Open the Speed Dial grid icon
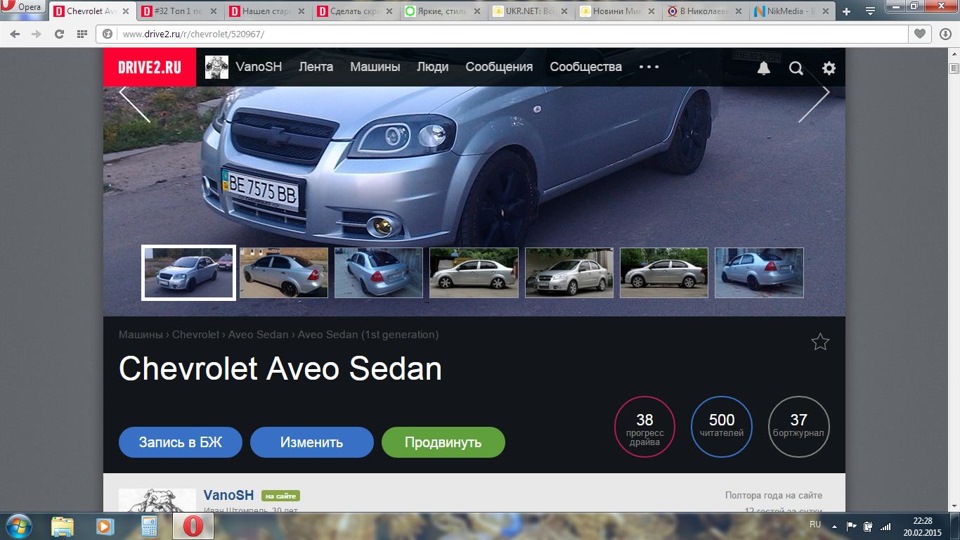960x540 pixels. 81,34
